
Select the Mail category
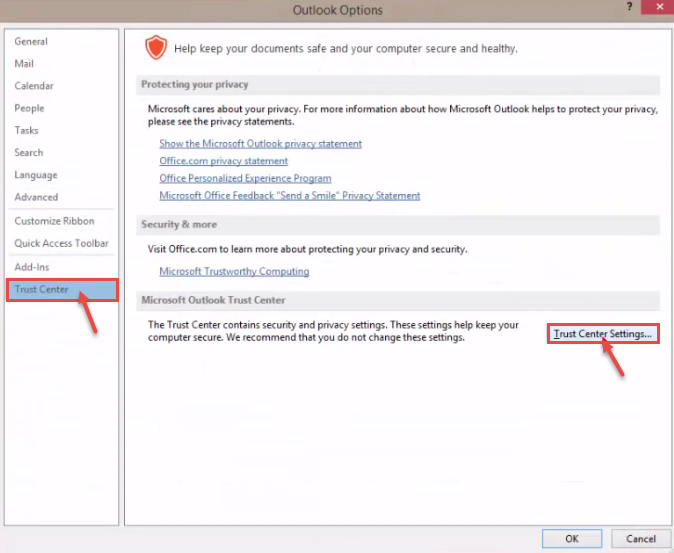(24, 64)
